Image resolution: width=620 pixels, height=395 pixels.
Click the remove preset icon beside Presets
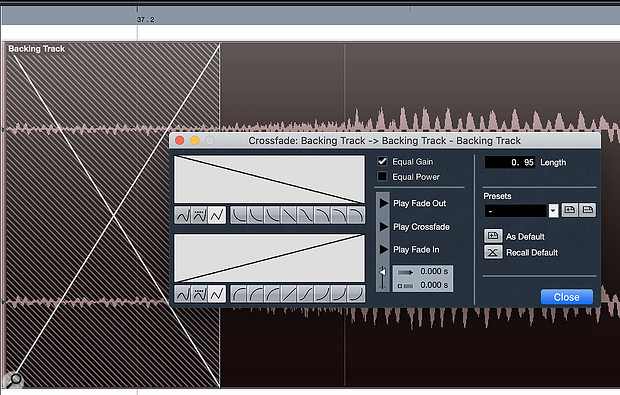[587, 210]
